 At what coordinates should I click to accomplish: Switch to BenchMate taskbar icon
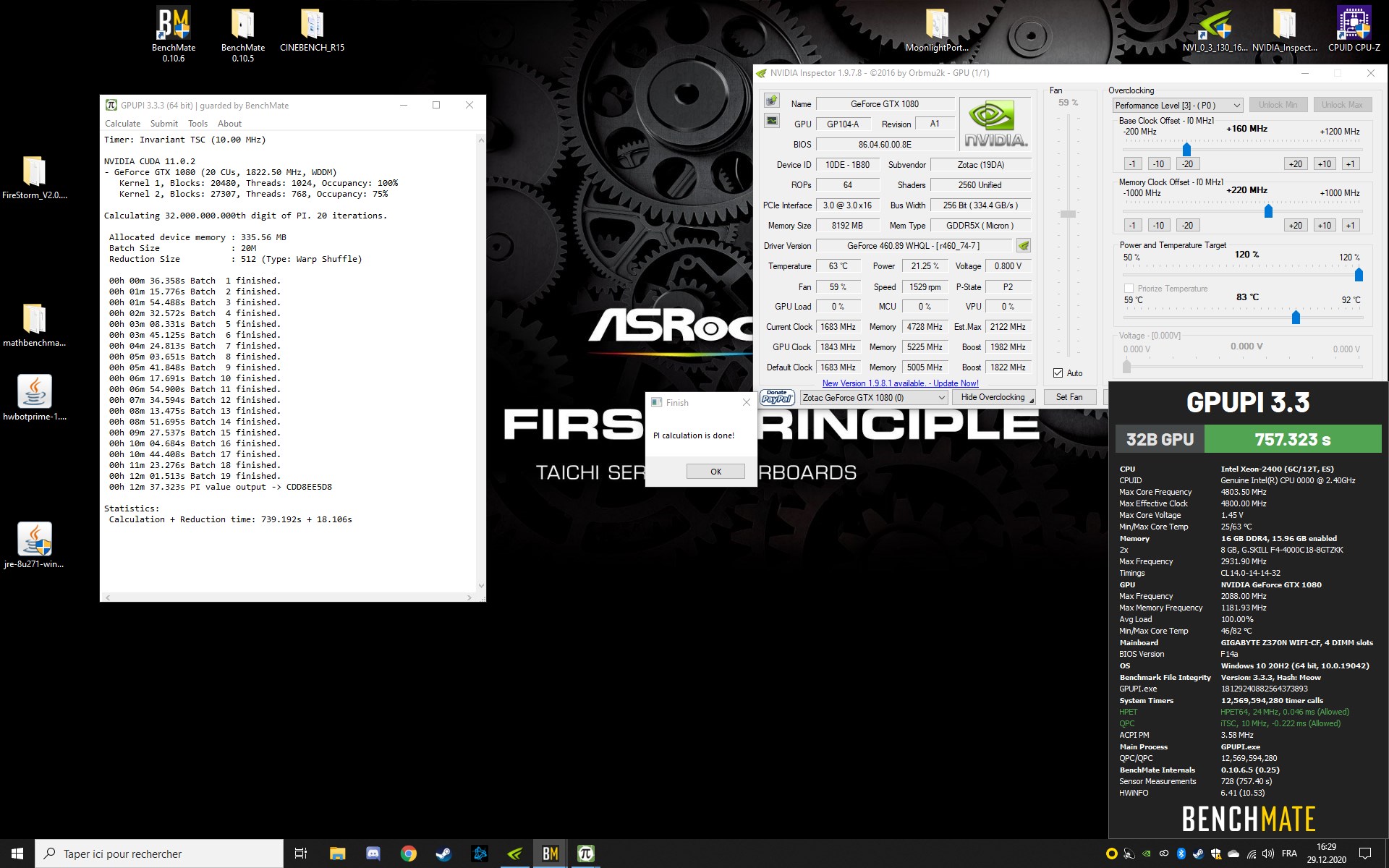(551, 854)
